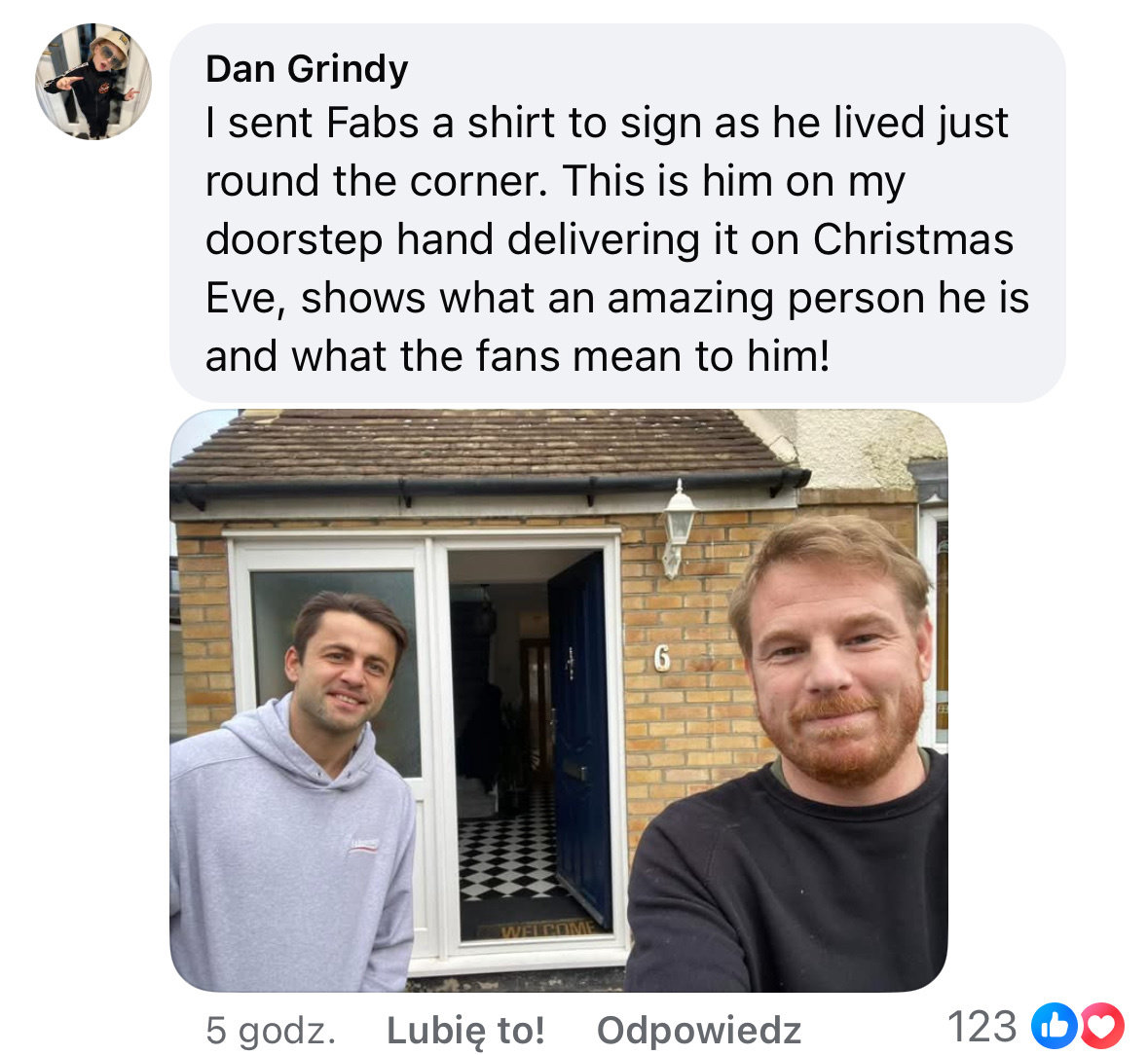The width and height of the screenshot is (1148, 1055).
Task: Click the red heart reaction icon
Action: [1102, 1027]
